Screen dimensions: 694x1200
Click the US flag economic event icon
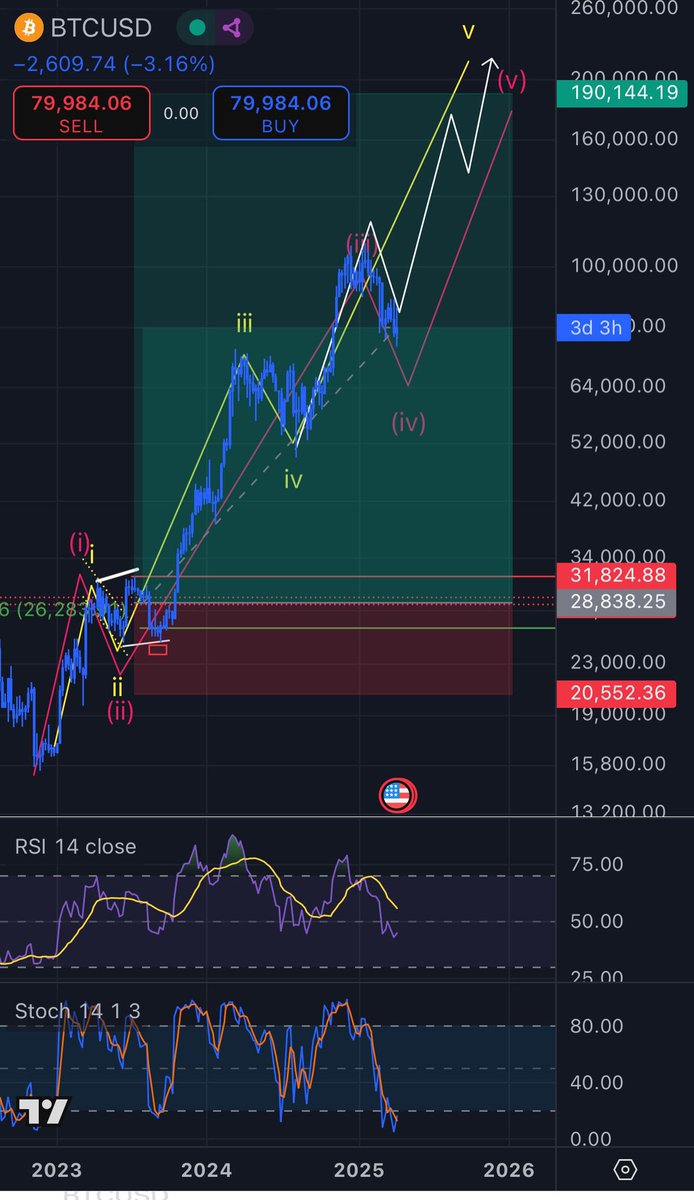pyautogui.click(x=397, y=796)
